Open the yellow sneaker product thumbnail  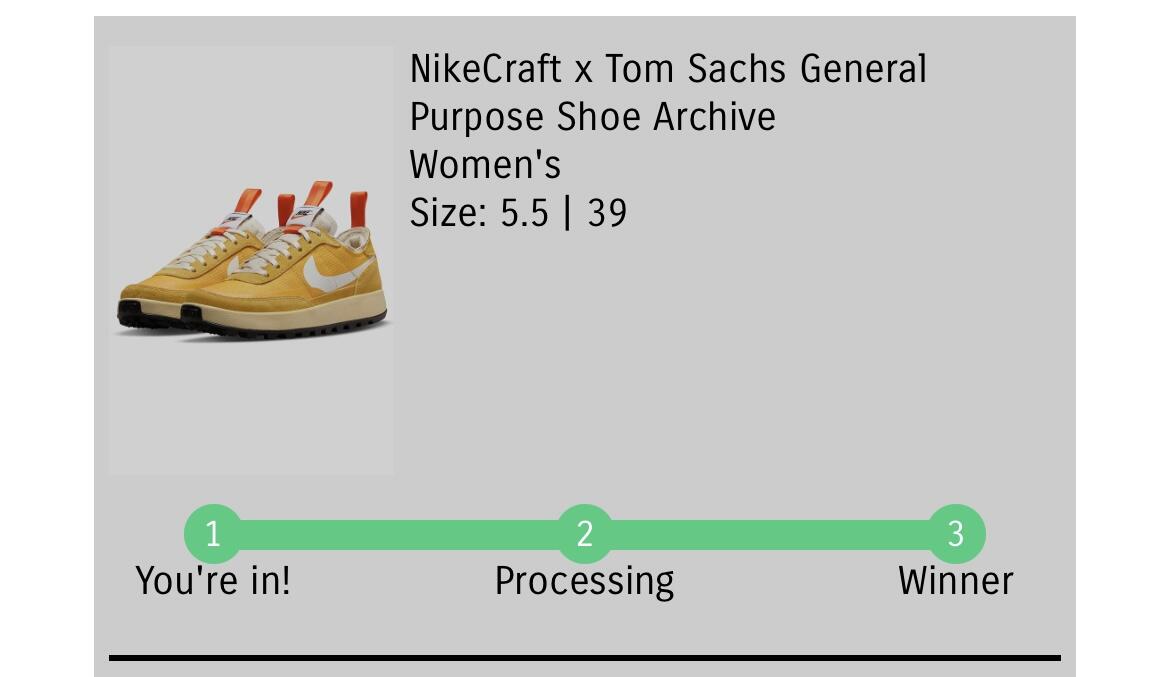click(x=251, y=260)
